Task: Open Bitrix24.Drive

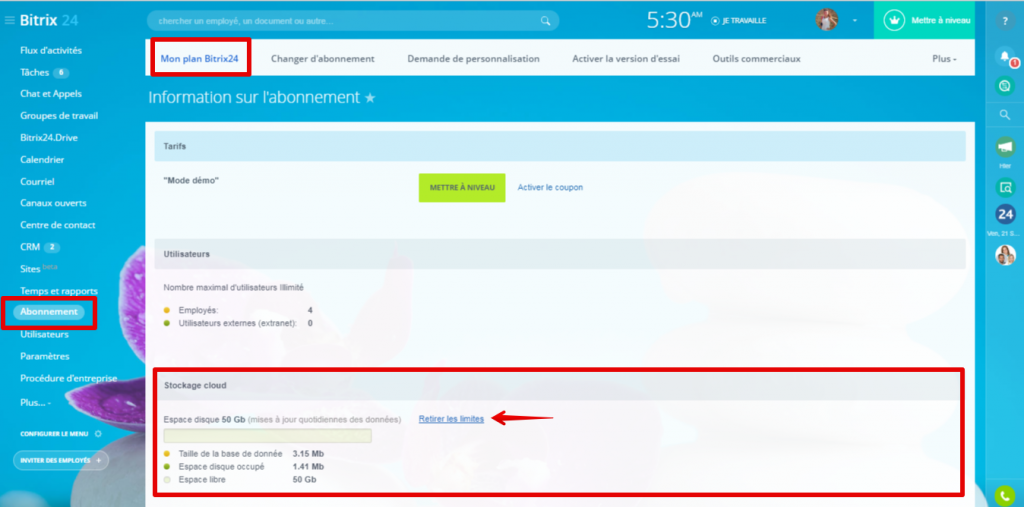Action: click(49, 138)
